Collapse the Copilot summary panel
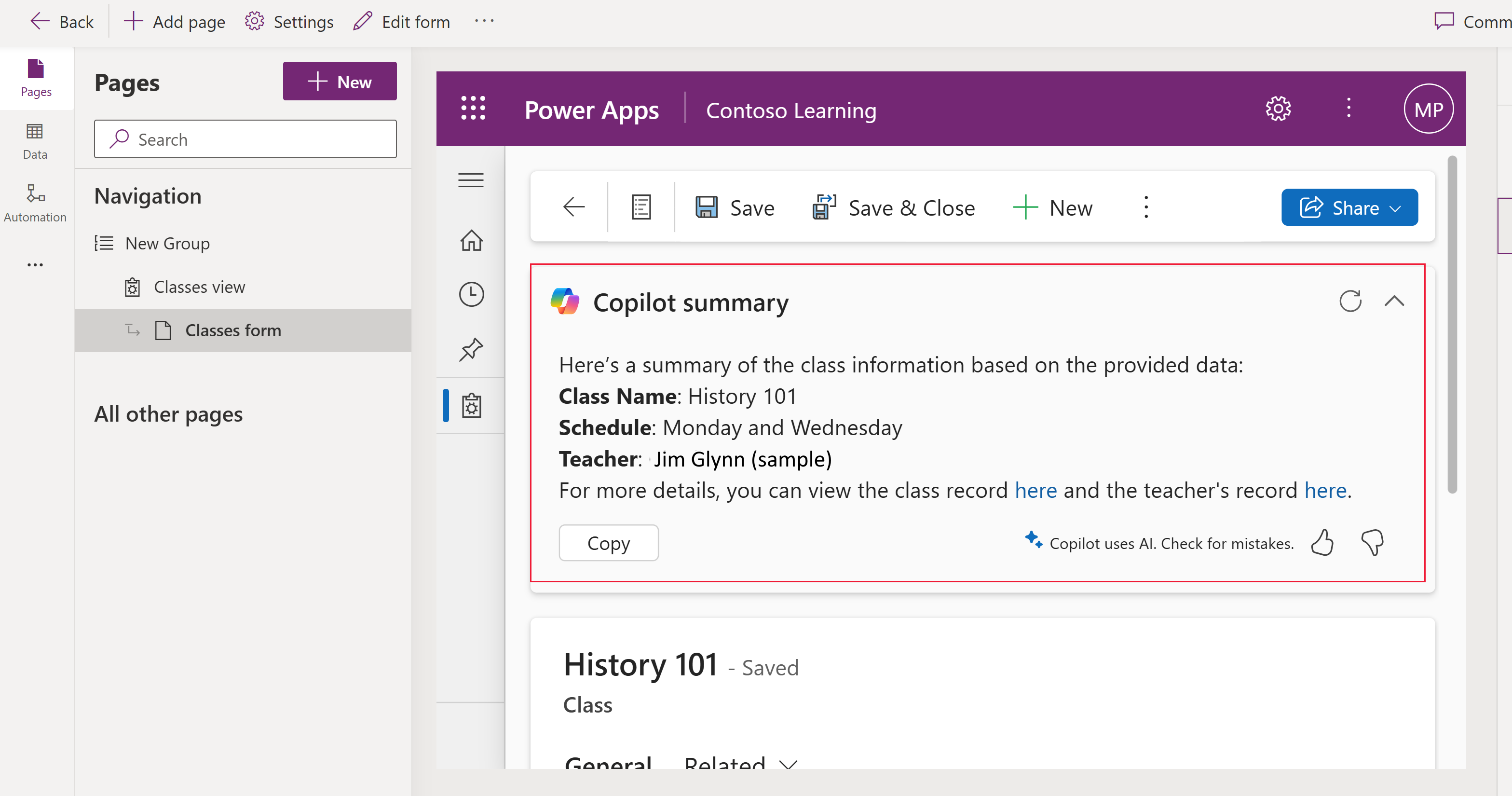This screenshot has width=1512, height=796. (1394, 301)
